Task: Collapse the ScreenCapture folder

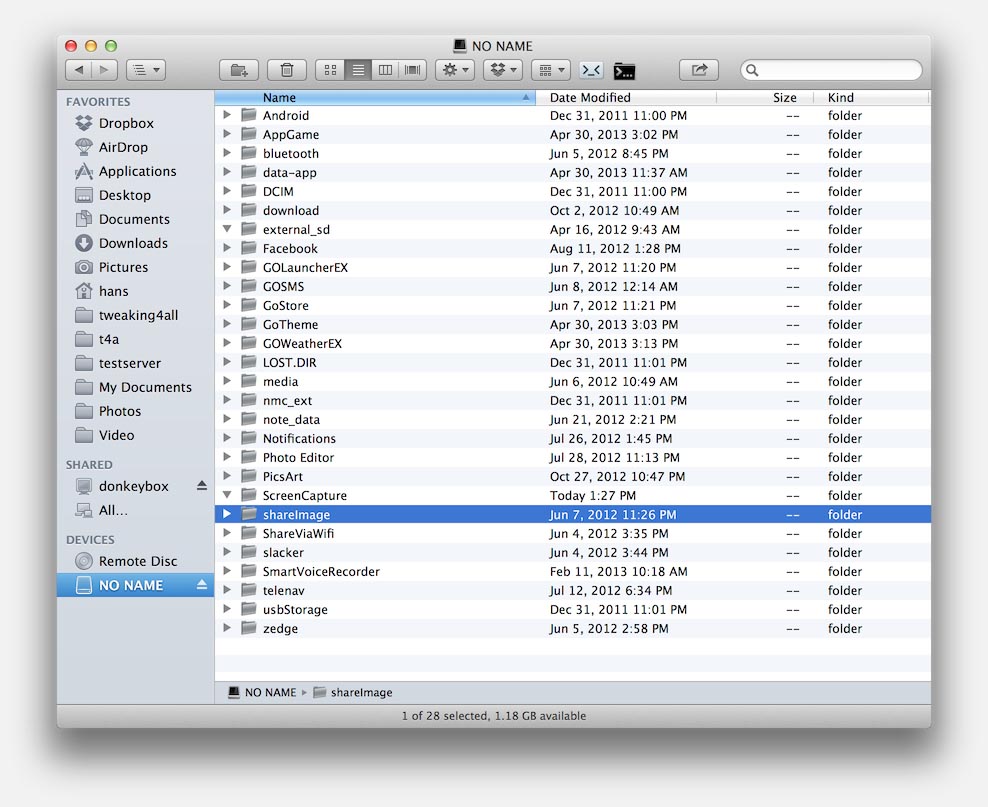Action: (x=227, y=495)
